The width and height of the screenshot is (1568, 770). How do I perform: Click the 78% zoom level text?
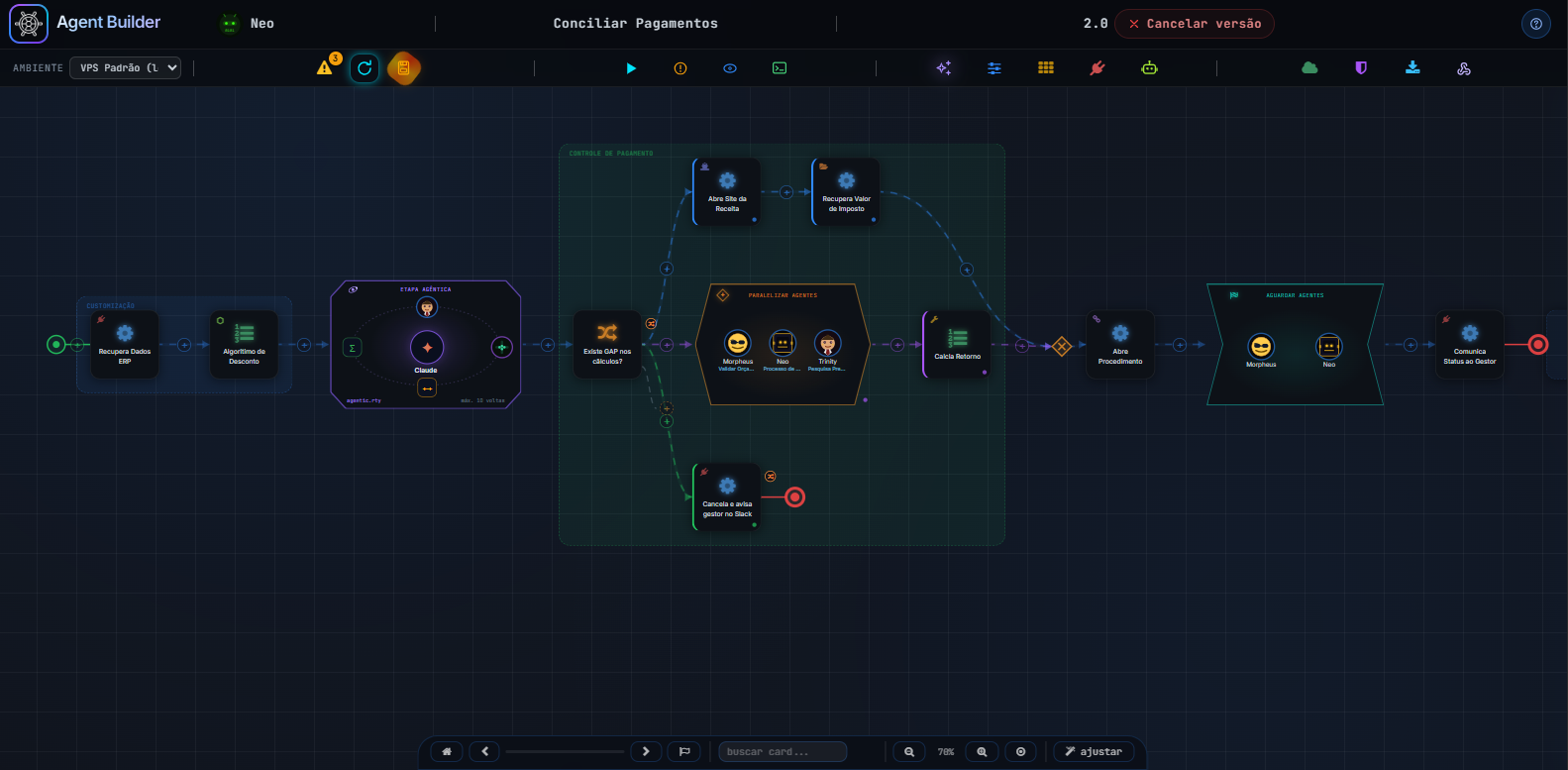[946, 752]
